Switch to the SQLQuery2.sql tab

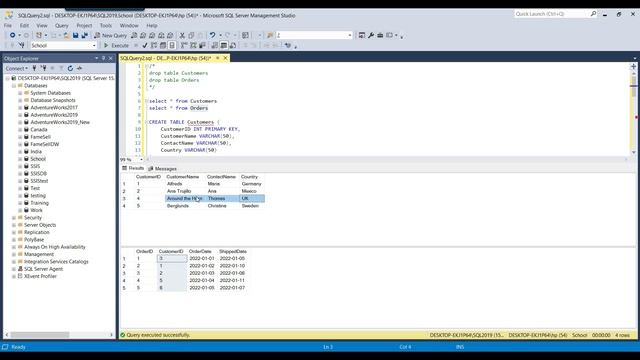(x=166, y=58)
